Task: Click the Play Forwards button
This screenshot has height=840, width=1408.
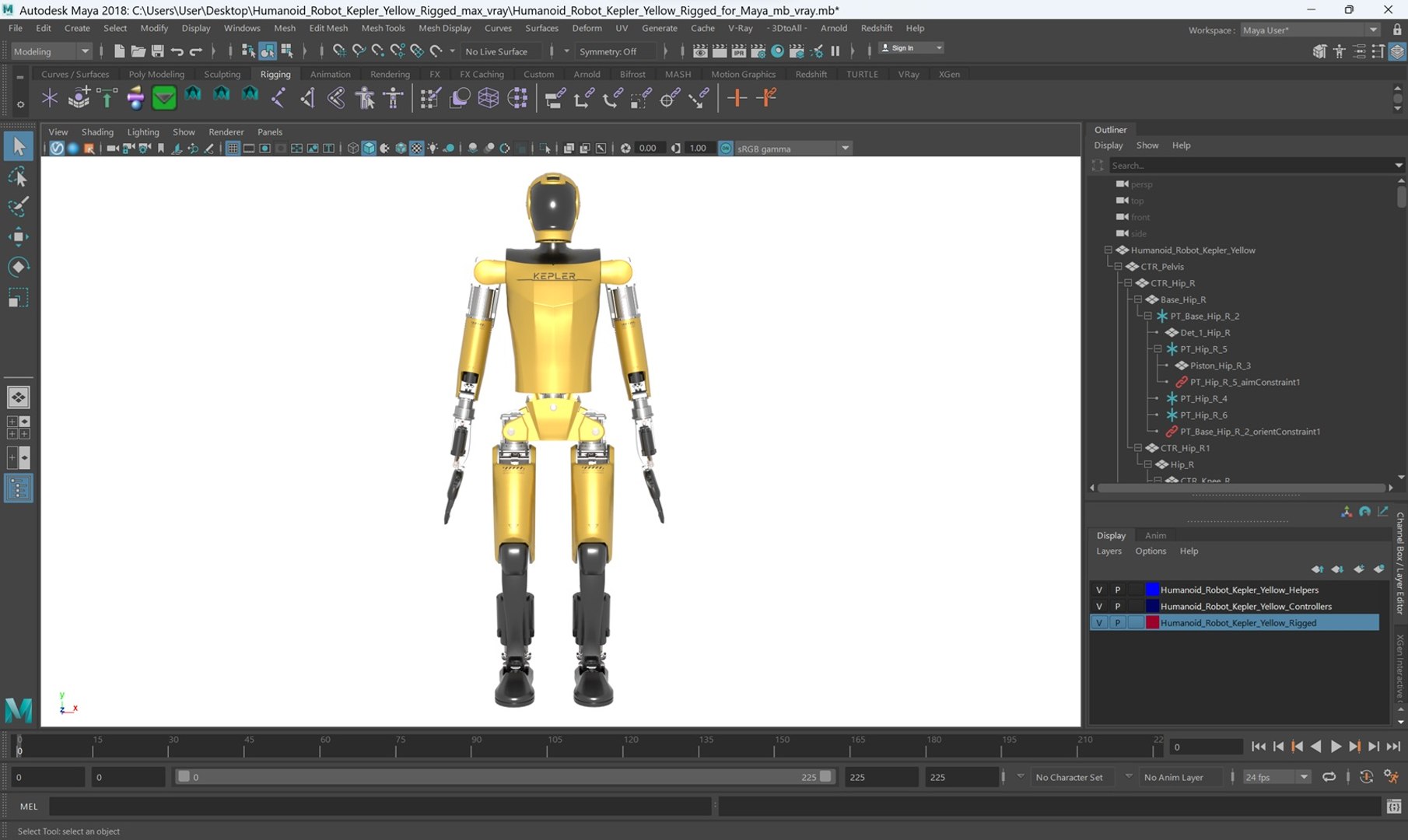Action: coord(1336,747)
